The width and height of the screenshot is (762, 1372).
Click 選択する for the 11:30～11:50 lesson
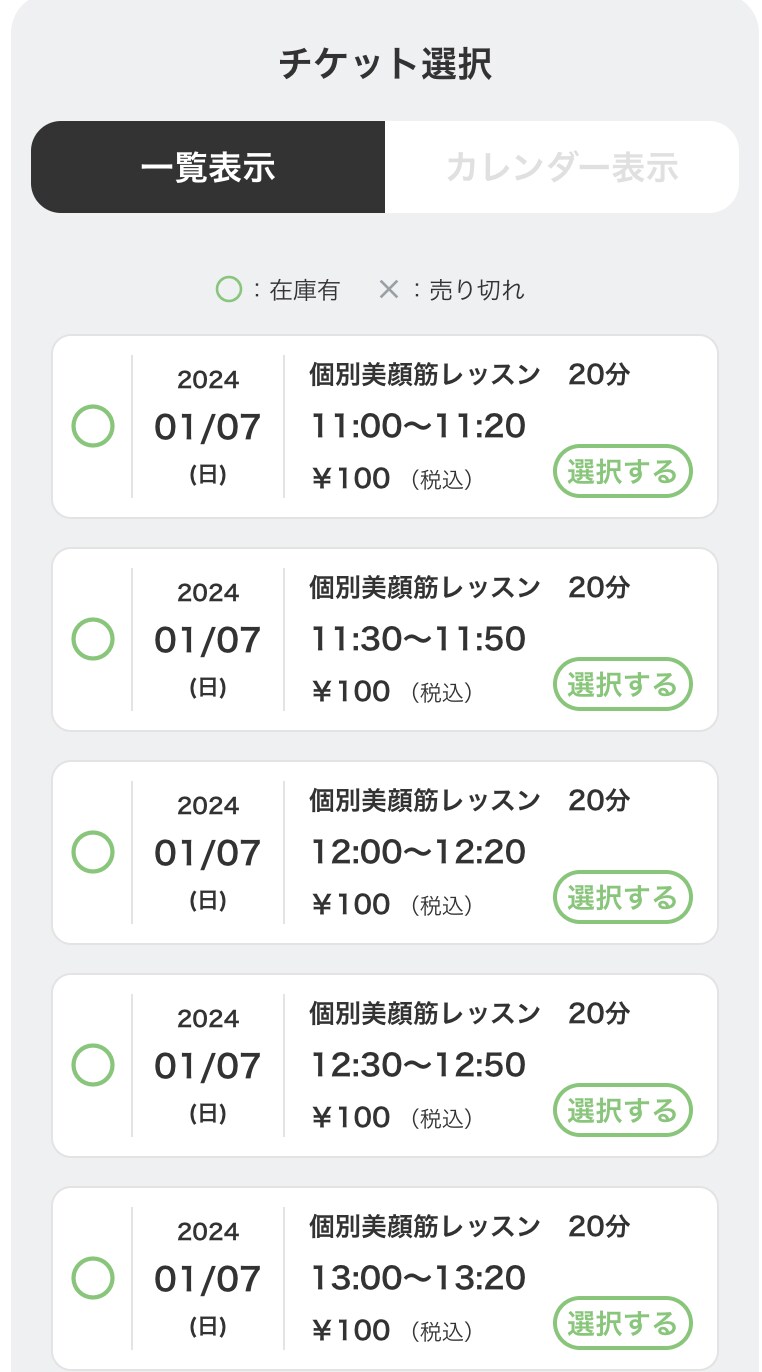[622, 685]
